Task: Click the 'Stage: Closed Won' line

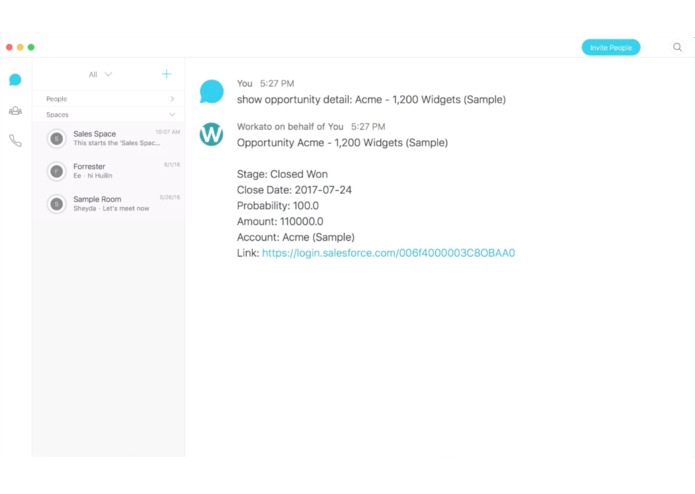Action: (x=282, y=174)
